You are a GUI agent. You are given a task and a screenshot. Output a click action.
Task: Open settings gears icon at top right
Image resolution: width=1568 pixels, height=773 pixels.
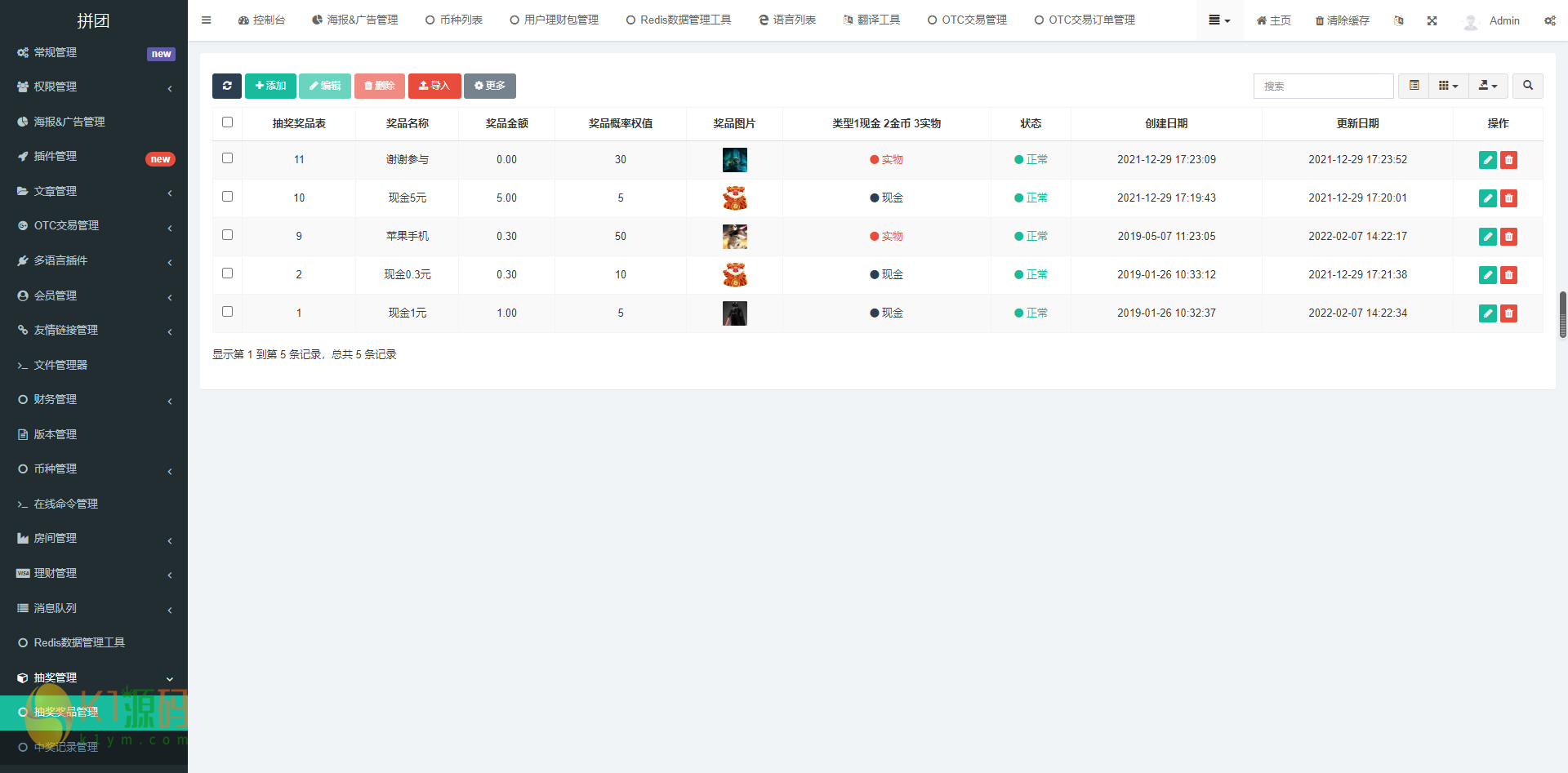click(1549, 20)
